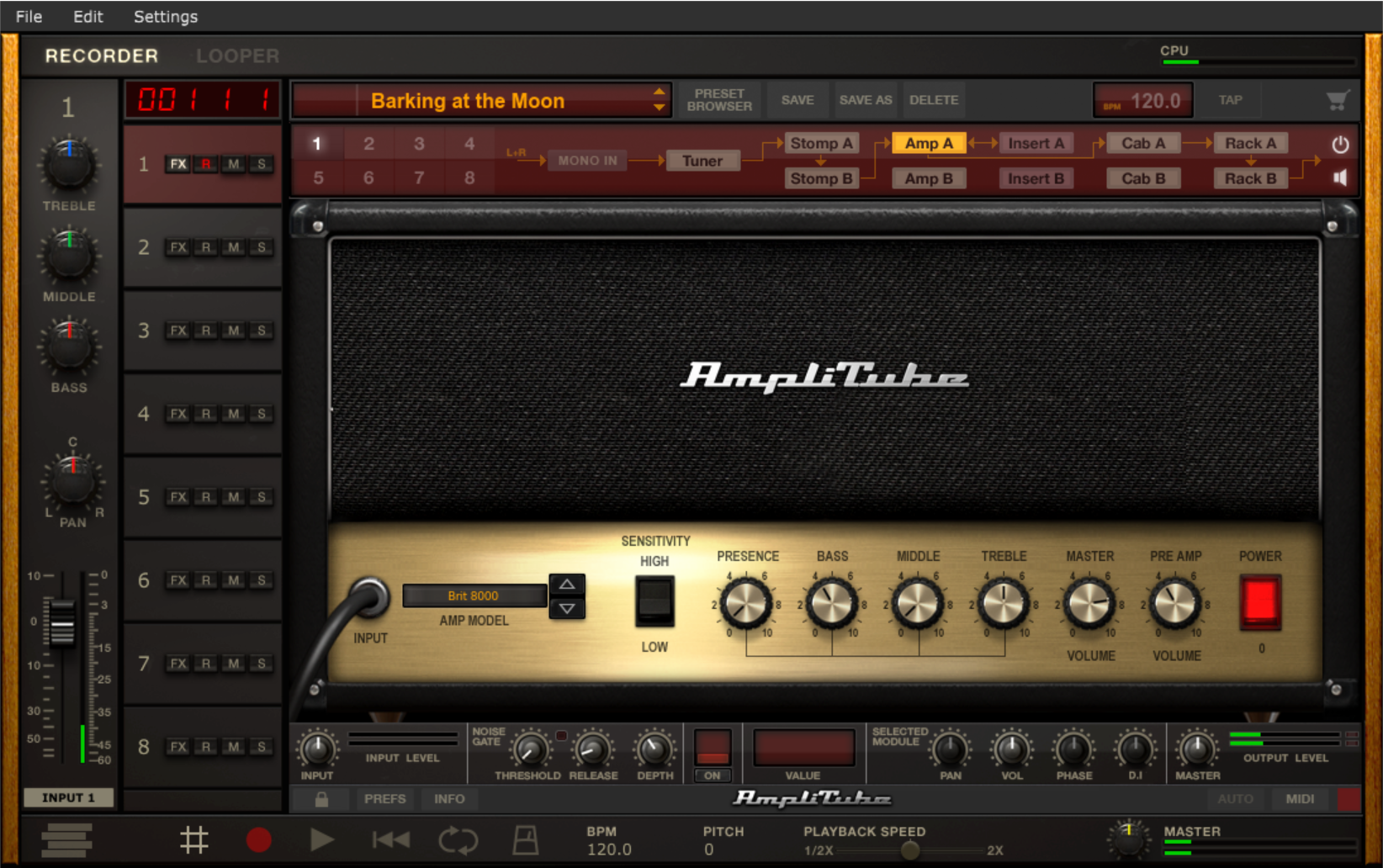This screenshot has height=868, width=1383.
Task: Start playback with the play button
Action: pyautogui.click(x=322, y=839)
